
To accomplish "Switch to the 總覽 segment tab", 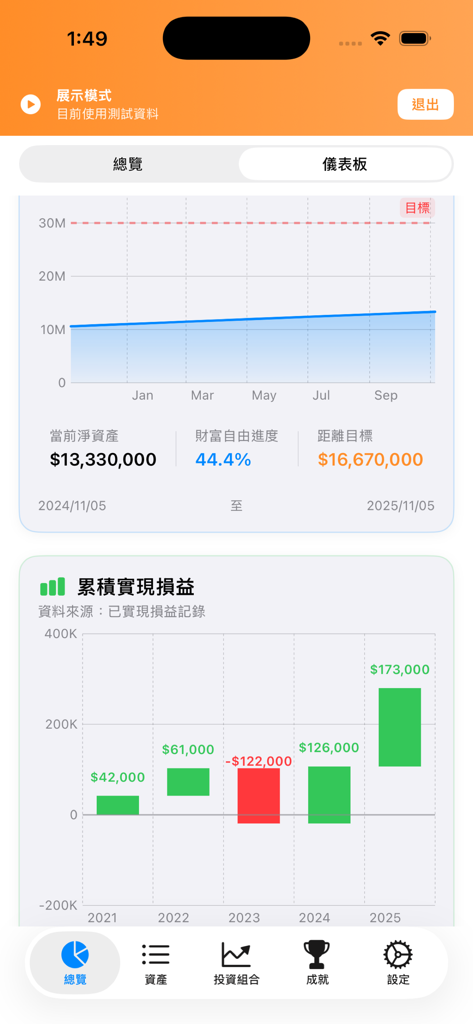I will coord(128,164).
